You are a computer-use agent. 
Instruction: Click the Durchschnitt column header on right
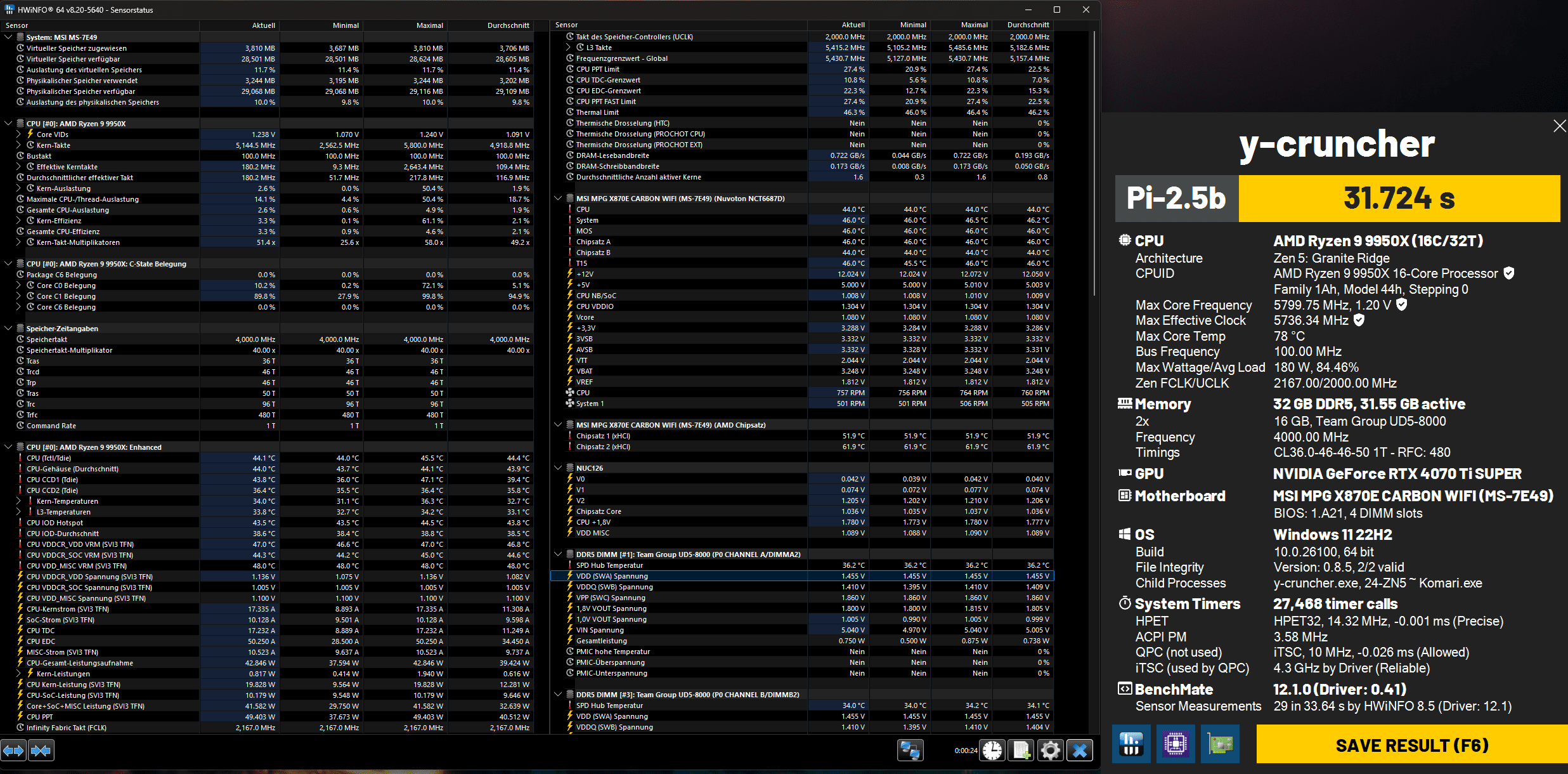[1028, 25]
